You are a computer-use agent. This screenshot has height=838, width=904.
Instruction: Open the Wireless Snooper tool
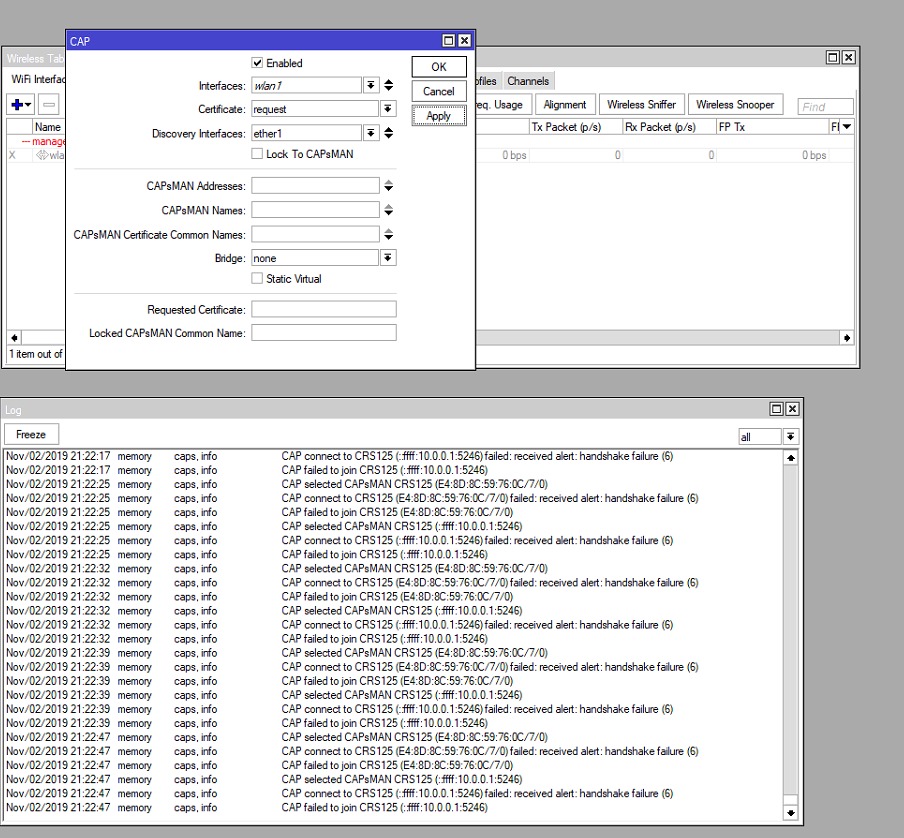[735, 104]
